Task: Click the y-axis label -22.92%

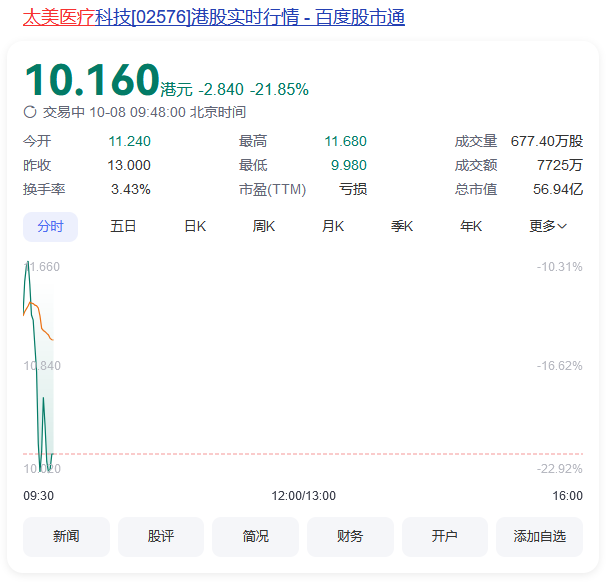Action: [559, 469]
